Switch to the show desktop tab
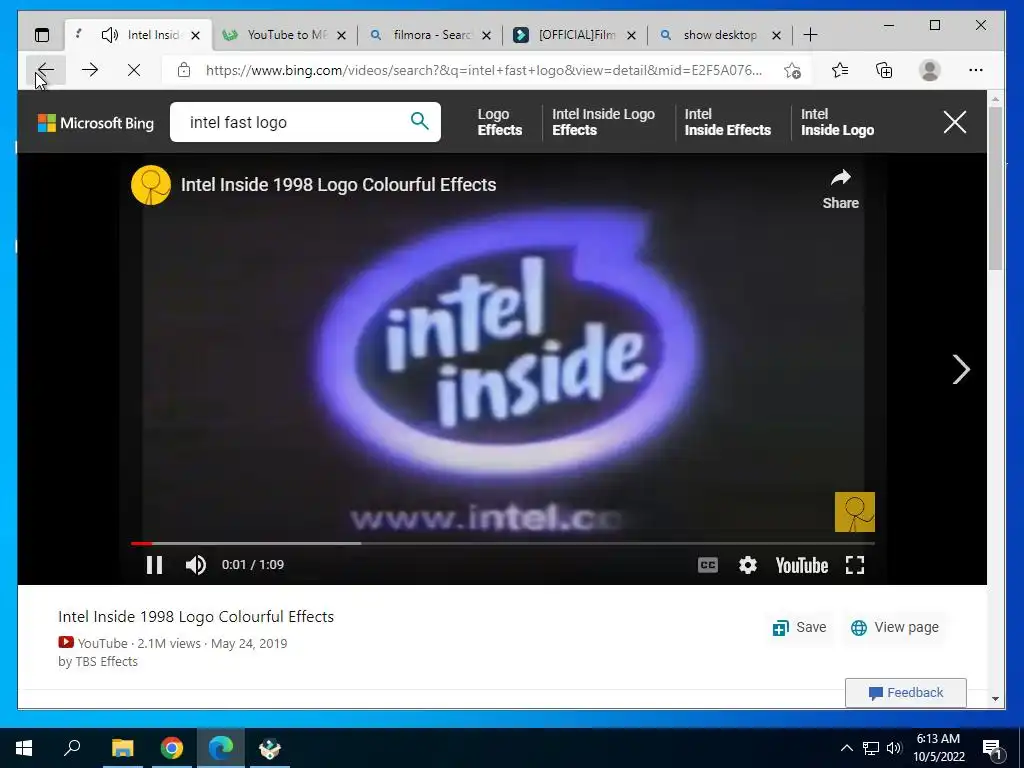 point(721,35)
